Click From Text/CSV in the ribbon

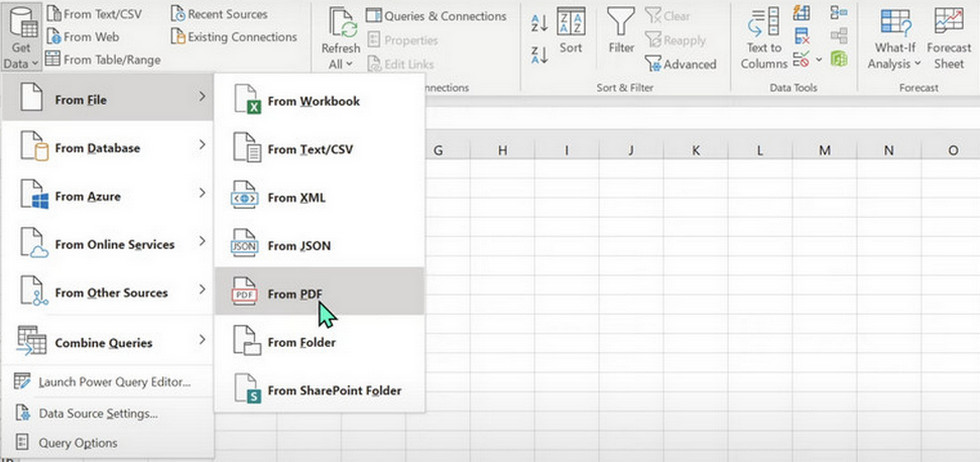[96, 13]
